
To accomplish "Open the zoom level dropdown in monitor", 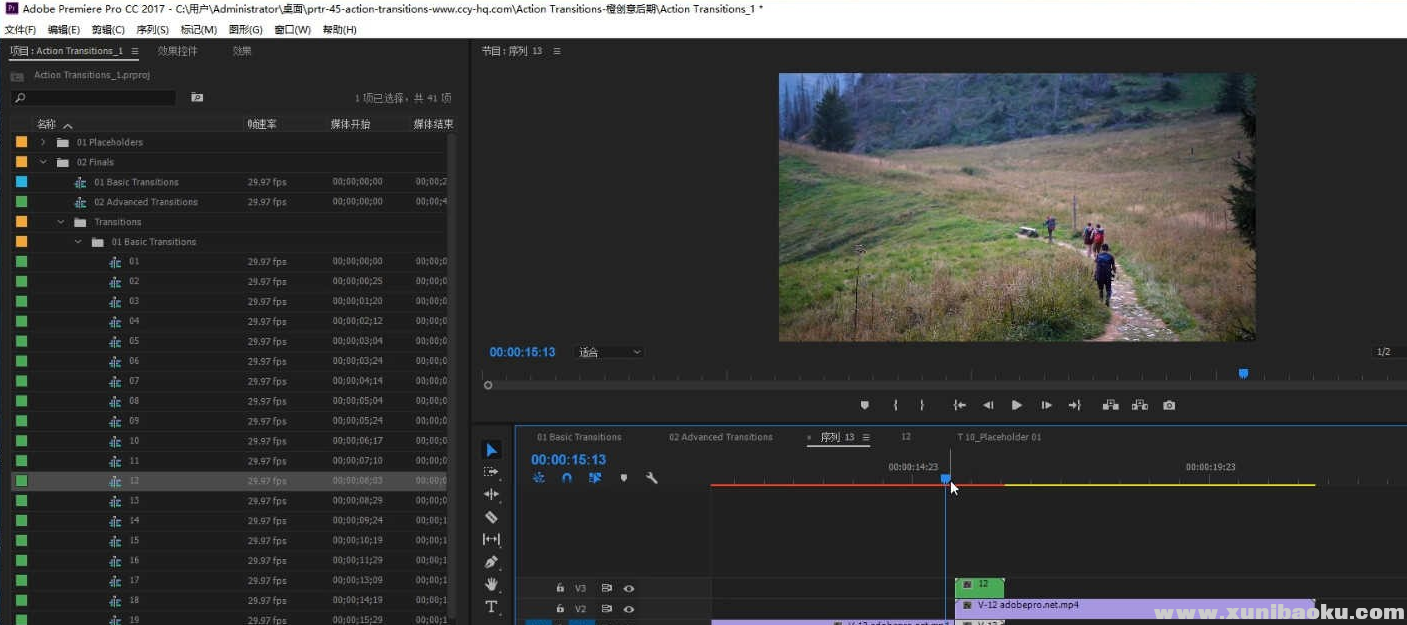I will coord(610,352).
